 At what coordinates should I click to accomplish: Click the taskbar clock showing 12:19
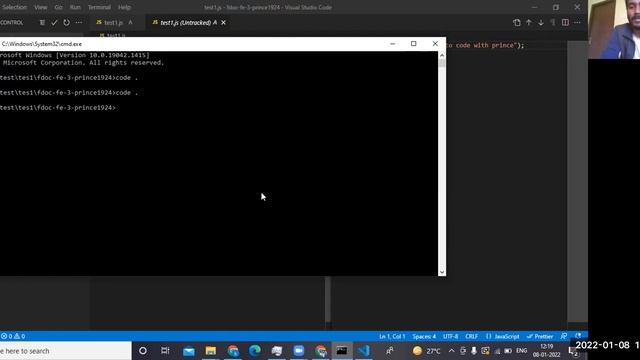pyautogui.click(x=547, y=351)
